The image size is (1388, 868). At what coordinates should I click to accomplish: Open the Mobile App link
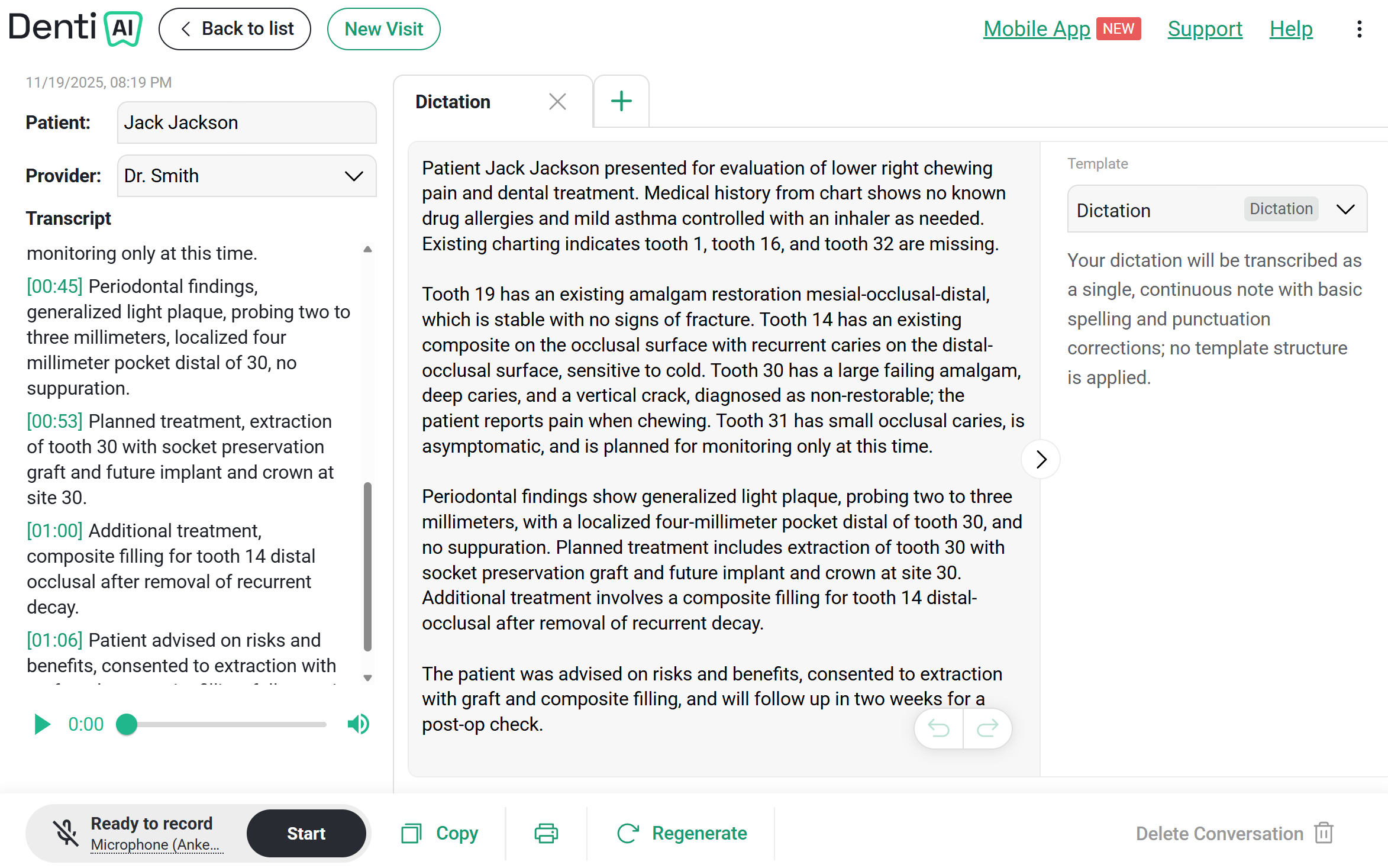point(1037,29)
